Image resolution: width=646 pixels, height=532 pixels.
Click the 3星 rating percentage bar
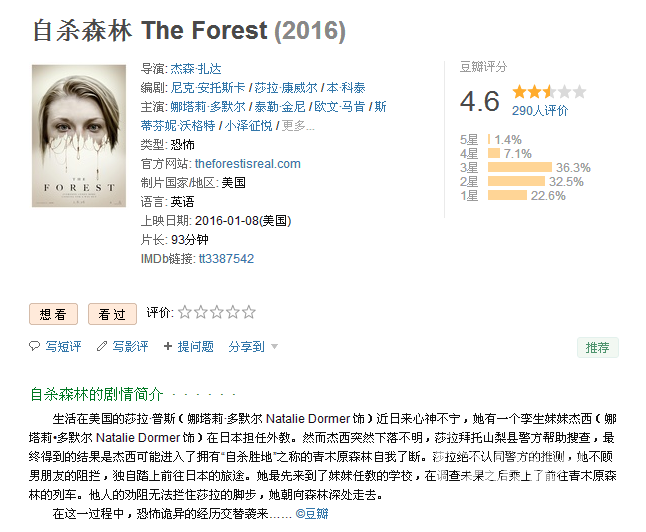point(520,167)
